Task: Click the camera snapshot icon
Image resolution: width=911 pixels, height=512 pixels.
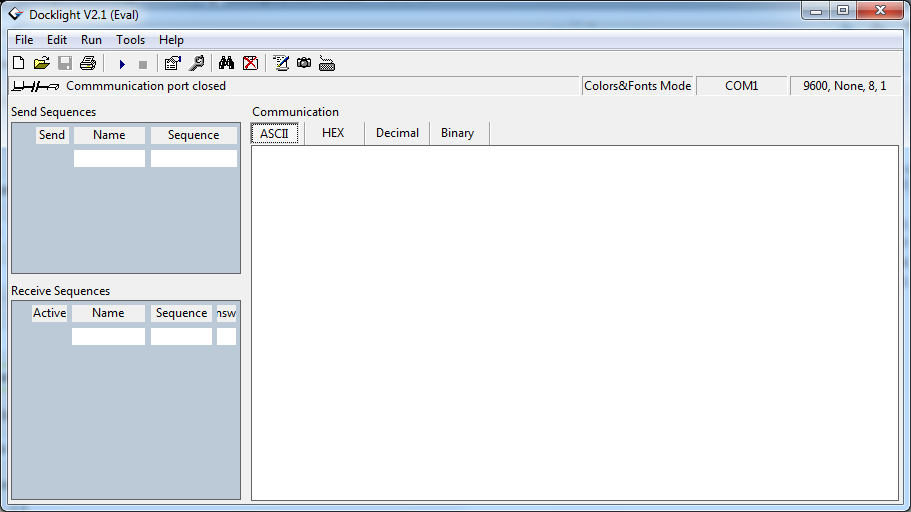Action: (x=304, y=63)
